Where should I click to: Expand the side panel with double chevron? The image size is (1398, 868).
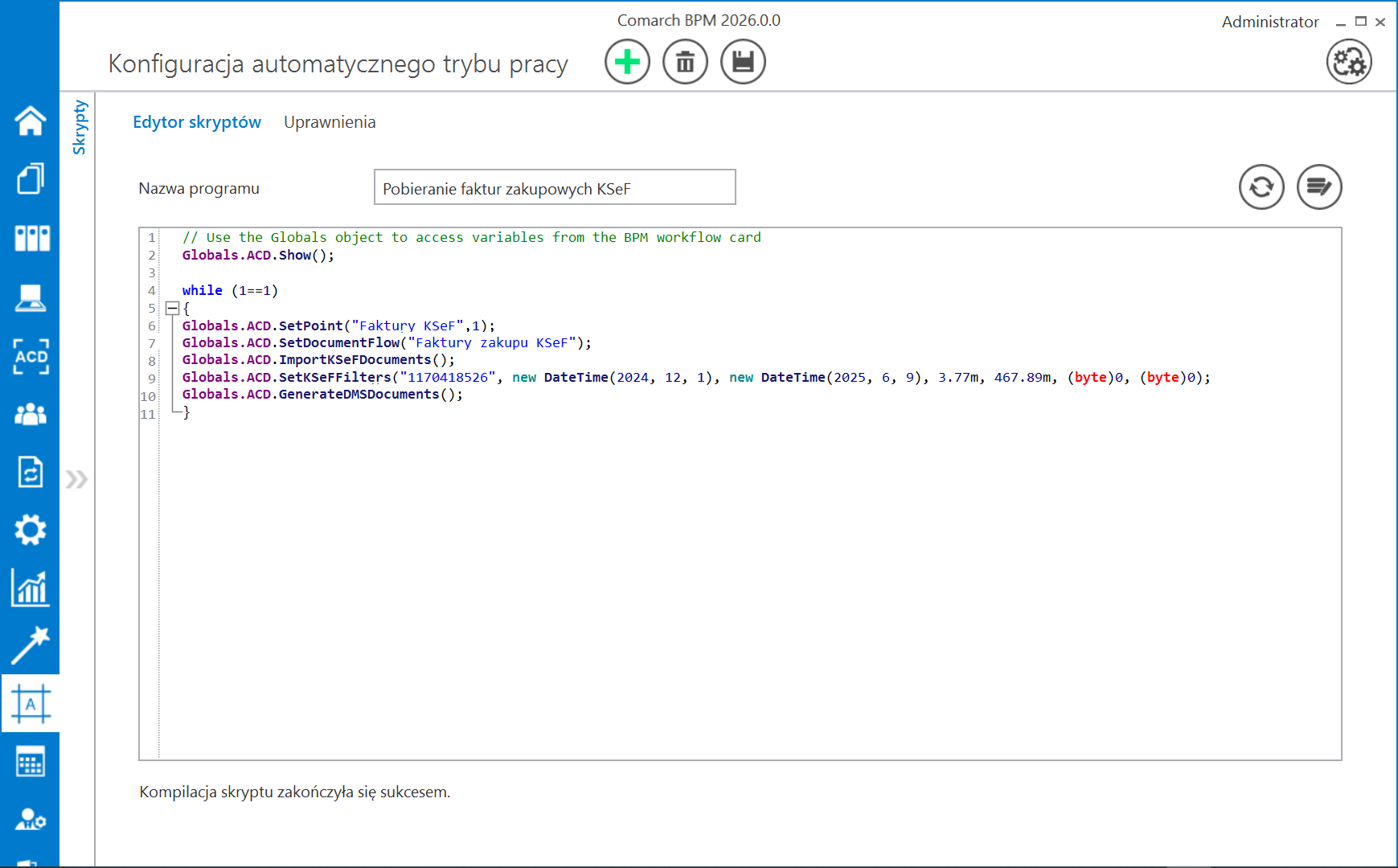pyautogui.click(x=76, y=480)
